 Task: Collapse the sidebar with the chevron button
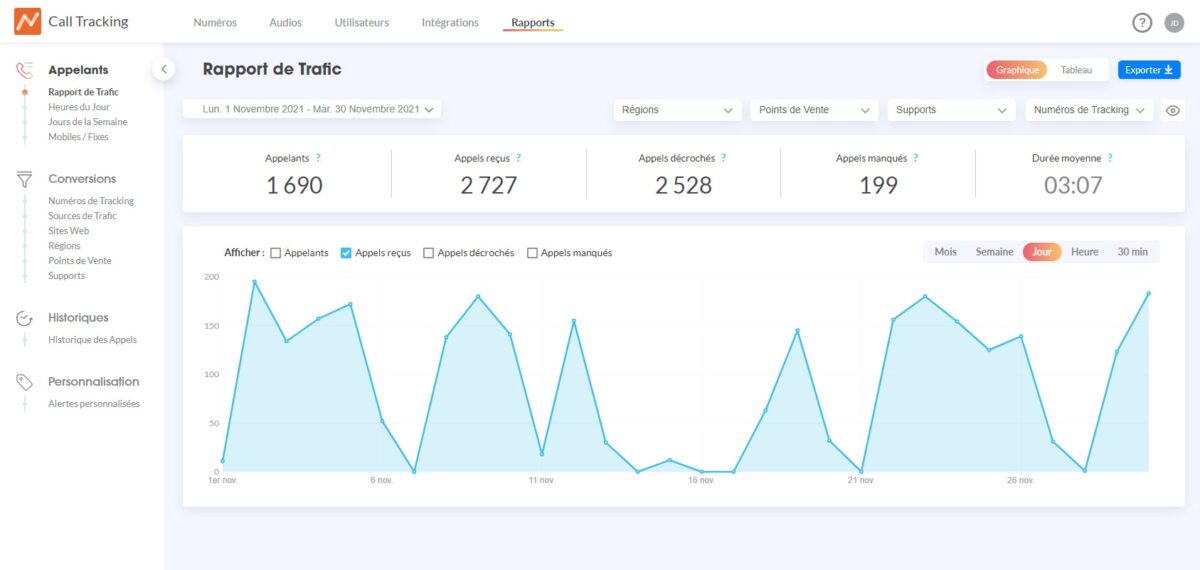[x=164, y=69]
